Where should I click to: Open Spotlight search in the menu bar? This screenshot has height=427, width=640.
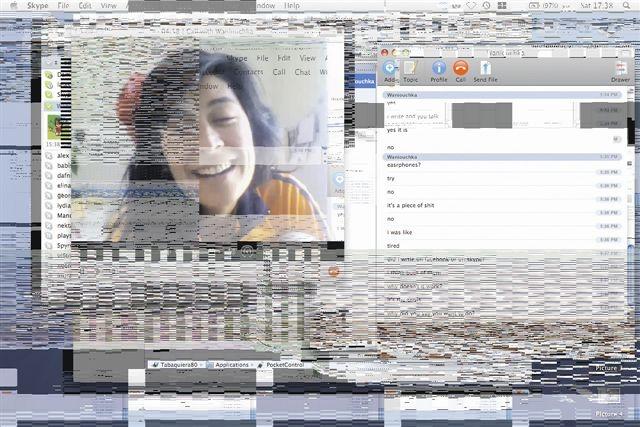point(627,5)
